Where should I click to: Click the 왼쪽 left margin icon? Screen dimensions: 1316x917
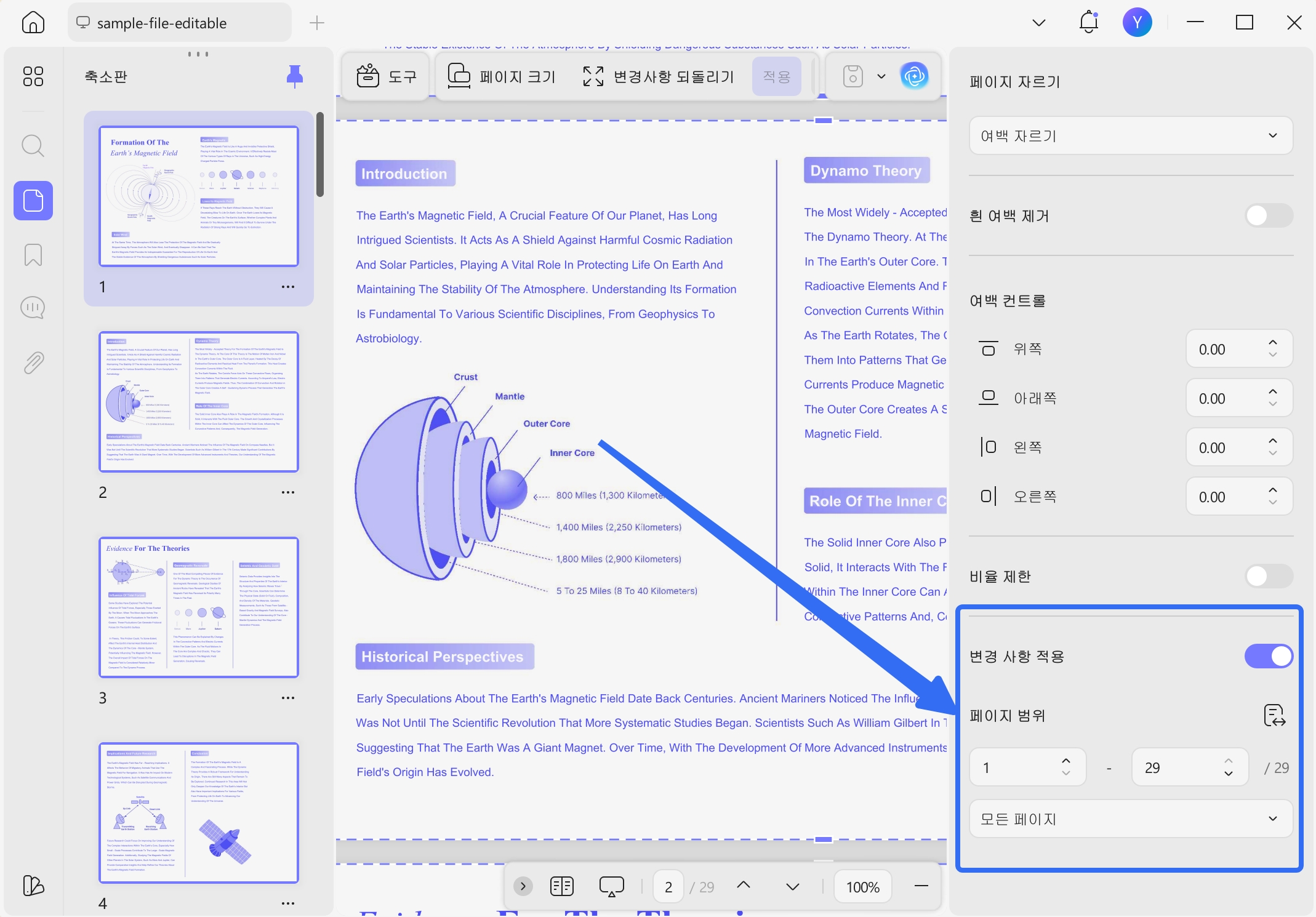coord(989,447)
